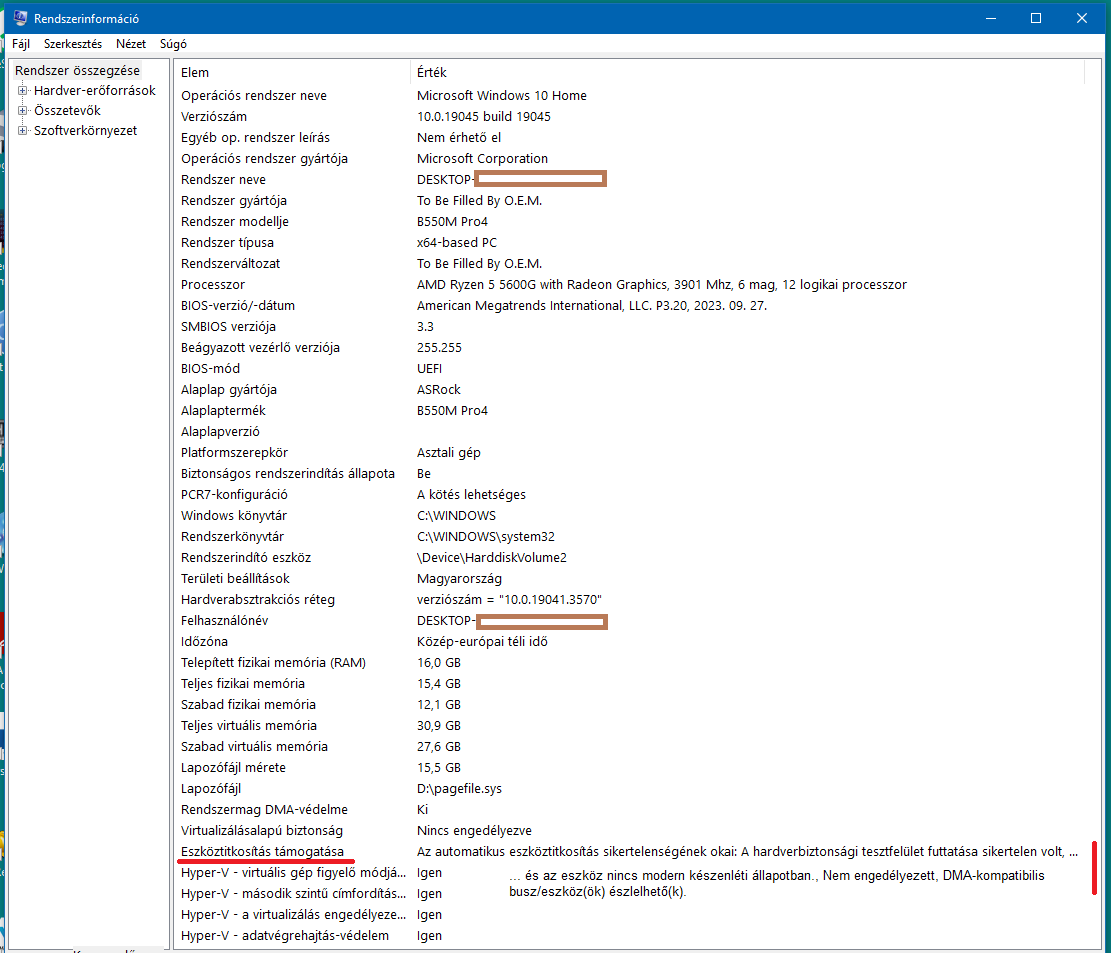The image size is (1111, 953).
Task: Expand the Szoftverkörnyezet tree node
Action: coord(23,130)
